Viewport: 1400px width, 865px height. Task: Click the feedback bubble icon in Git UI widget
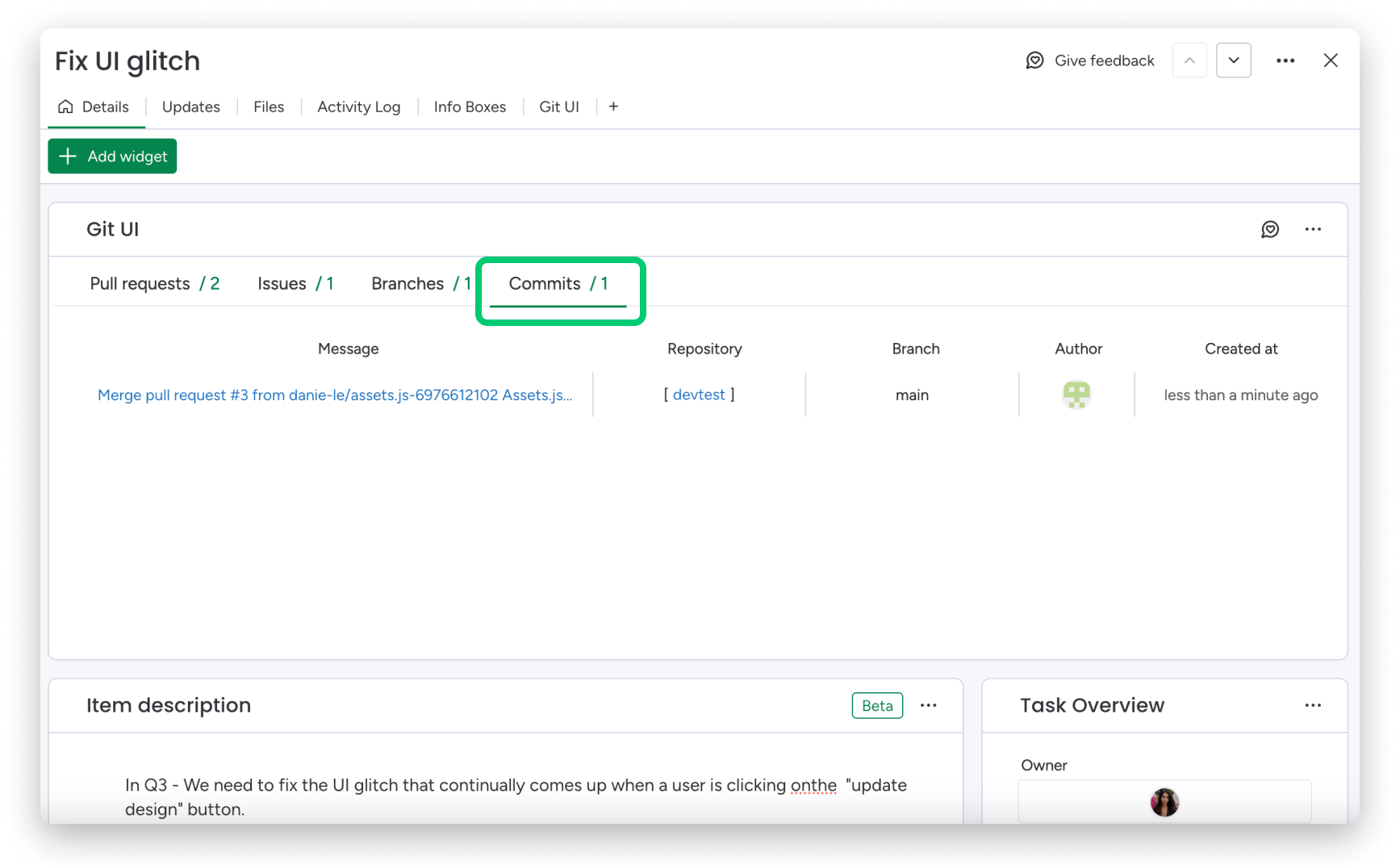pyautogui.click(x=1271, y=229)
